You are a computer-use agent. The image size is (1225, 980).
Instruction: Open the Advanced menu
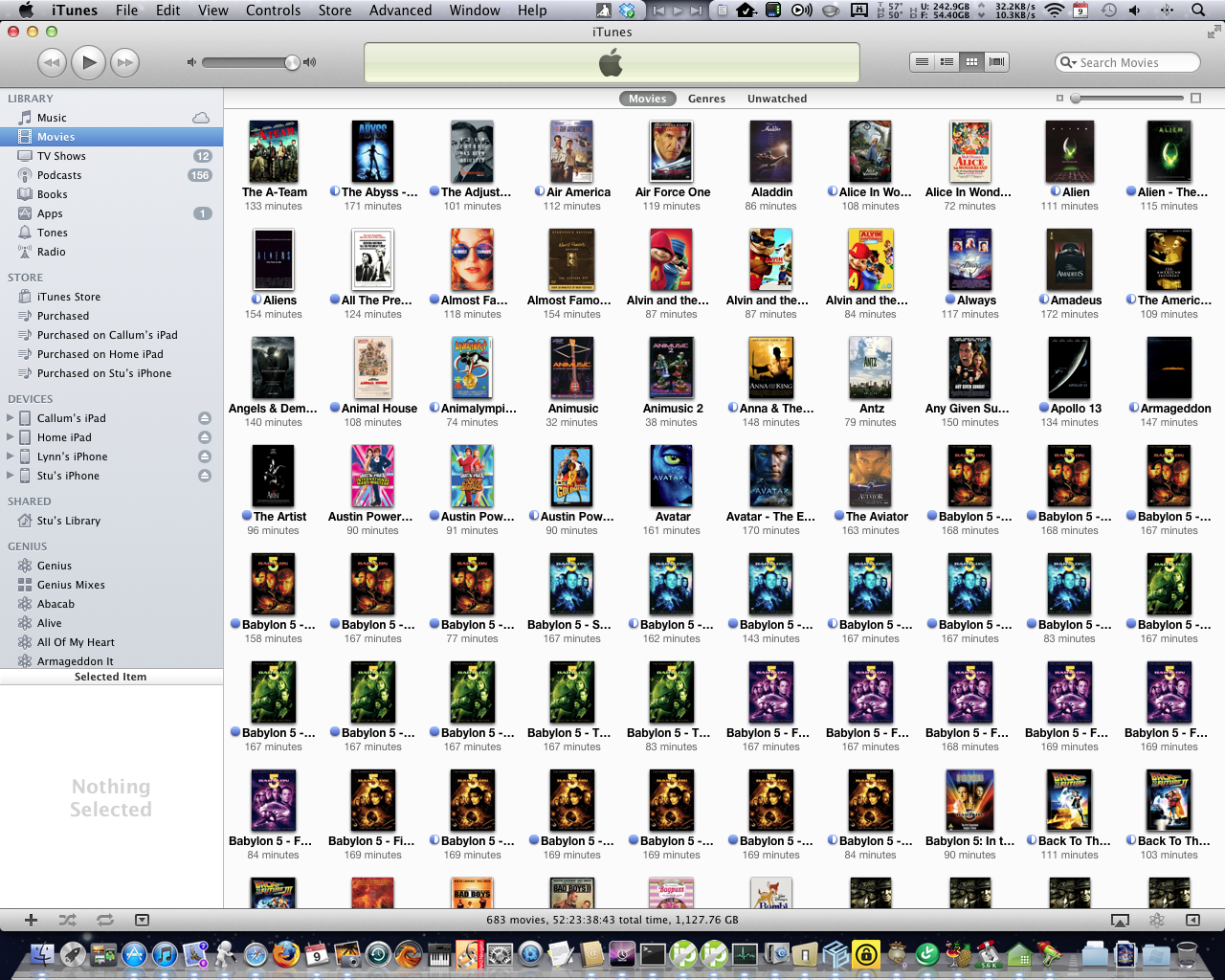pos(400,11)
